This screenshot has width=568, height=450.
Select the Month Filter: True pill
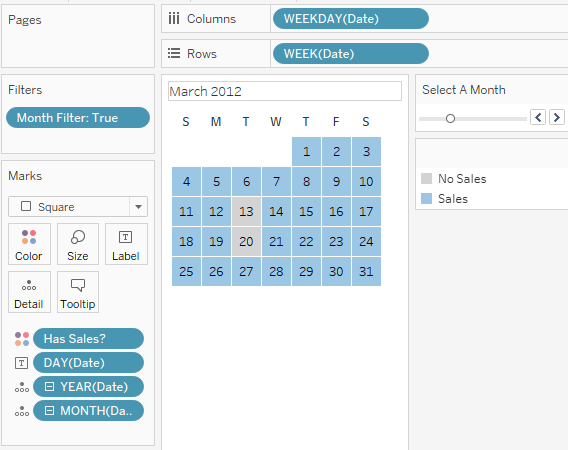[x=78, y=117]
